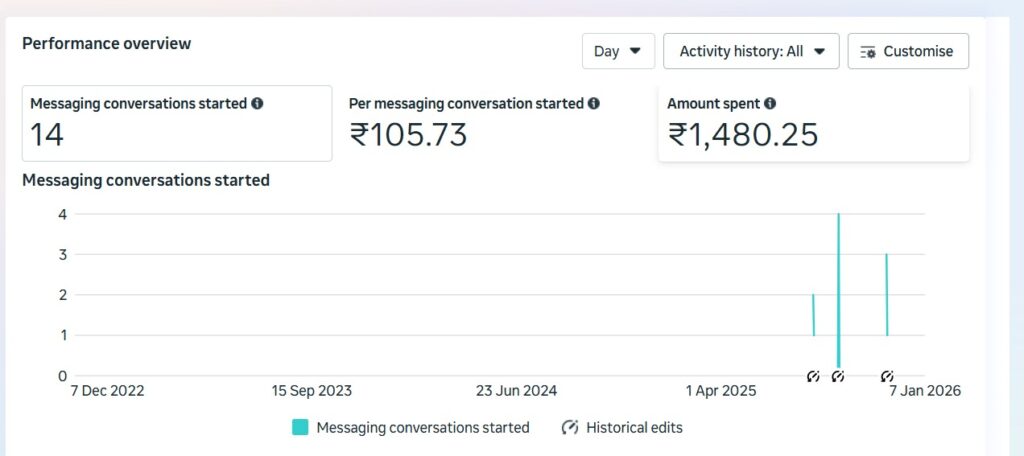Click the middle historical edit marker on axis
This screenshot has width=1024, height=456.
coord(838,376)
